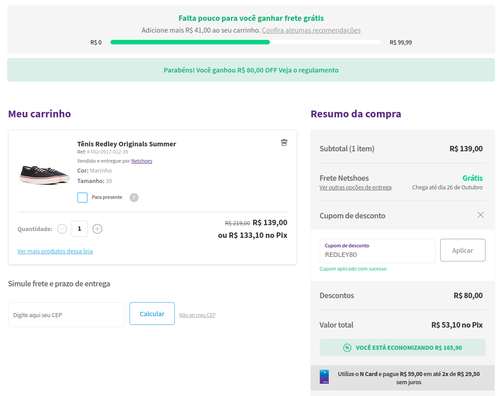Focus the Digite aqui seu CEP field

66,315
